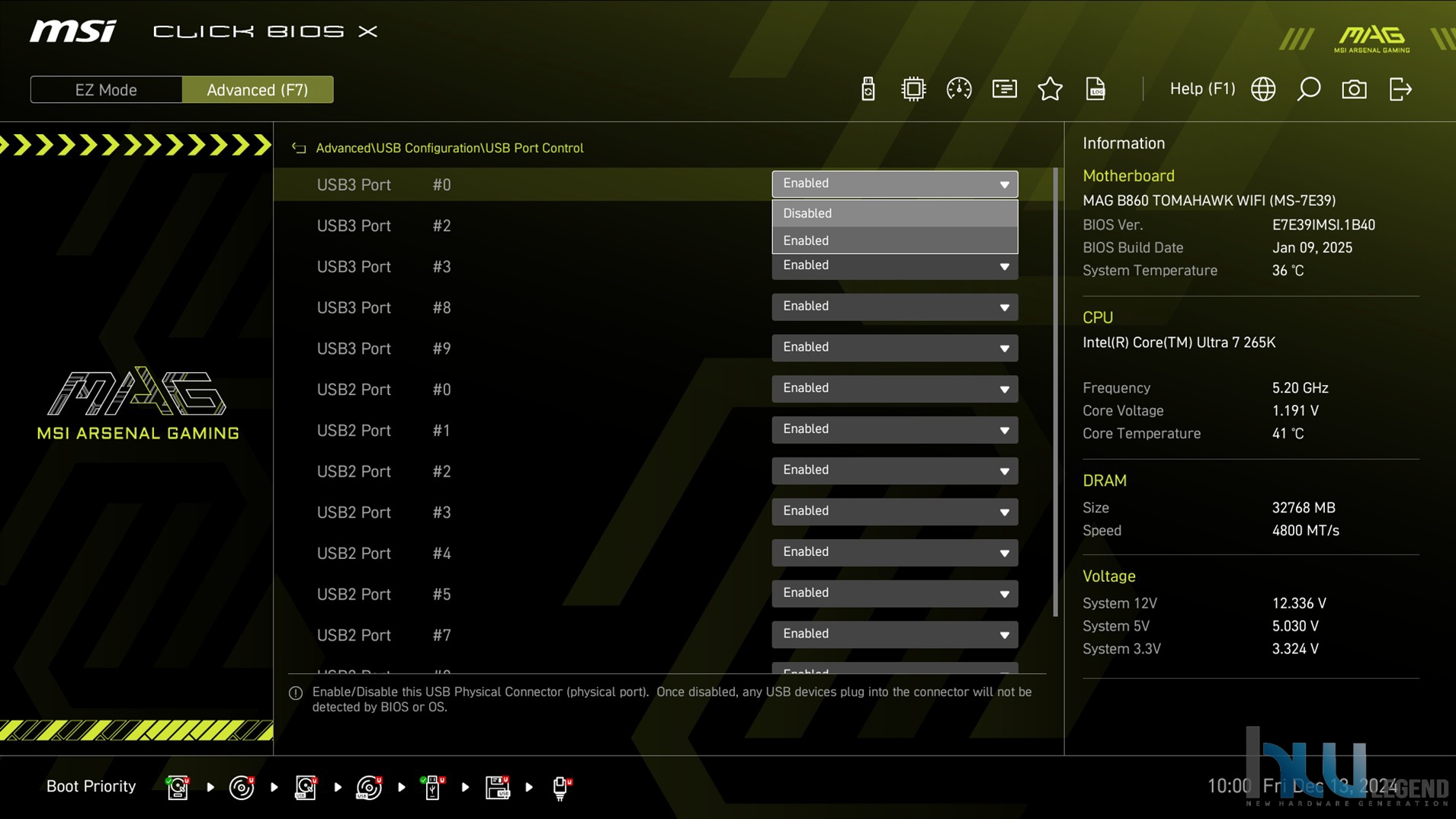Viewport: 1456px width, 819px height.
Task: Select the network cable boot device icon
Action: click(562, 787)
